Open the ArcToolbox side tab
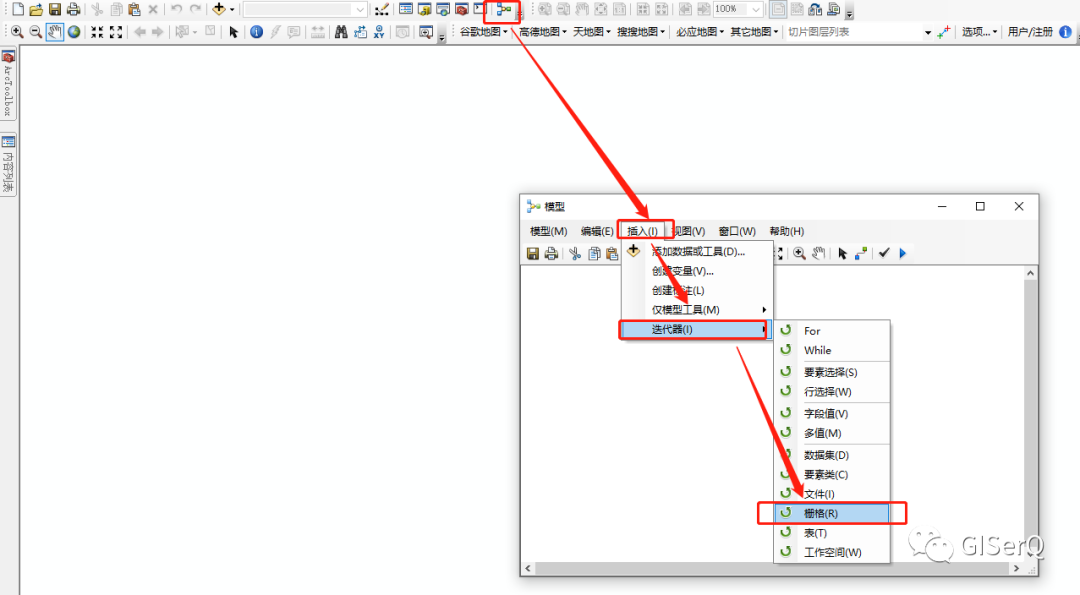1080x595 pixels. [8, 85]
